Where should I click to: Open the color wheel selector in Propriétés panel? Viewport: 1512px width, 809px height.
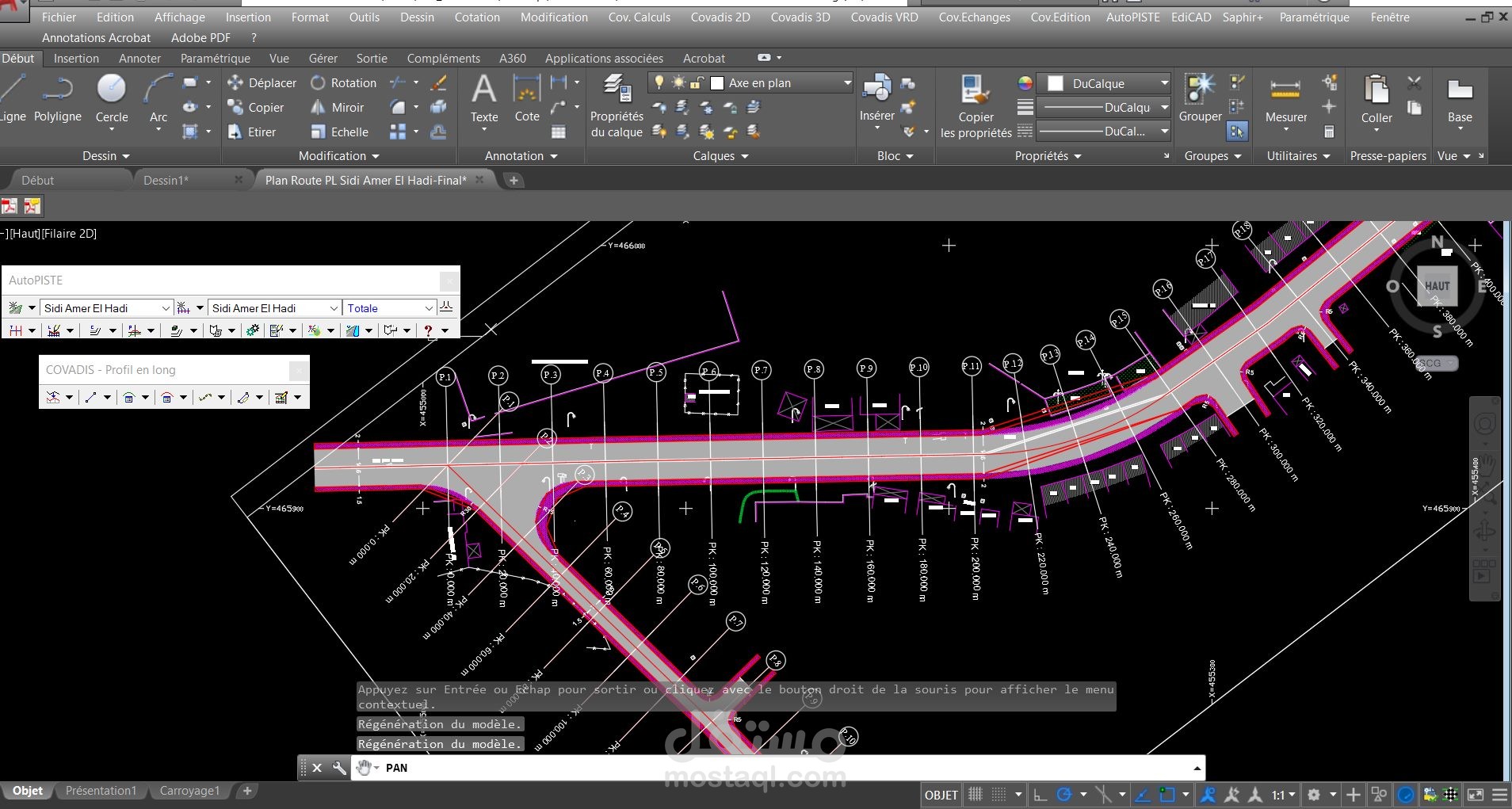pos(1026,82)
